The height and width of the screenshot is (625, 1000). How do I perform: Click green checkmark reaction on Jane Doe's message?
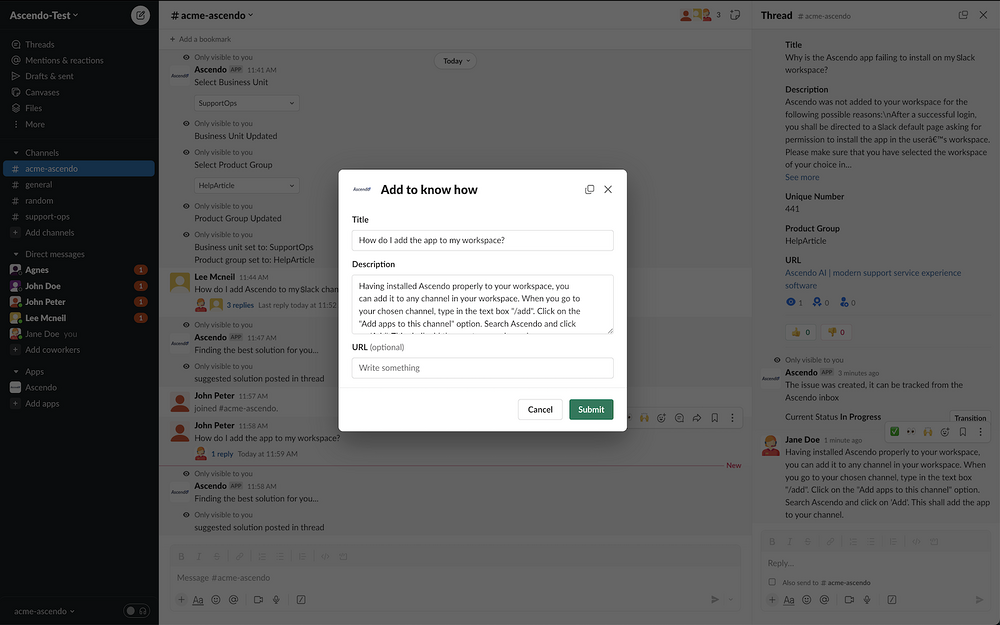tap(895, 432)
